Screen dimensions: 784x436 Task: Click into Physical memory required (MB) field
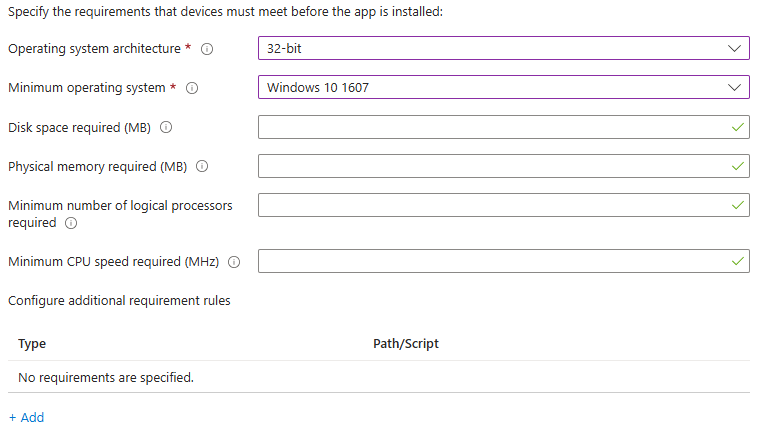pos(504,166)
